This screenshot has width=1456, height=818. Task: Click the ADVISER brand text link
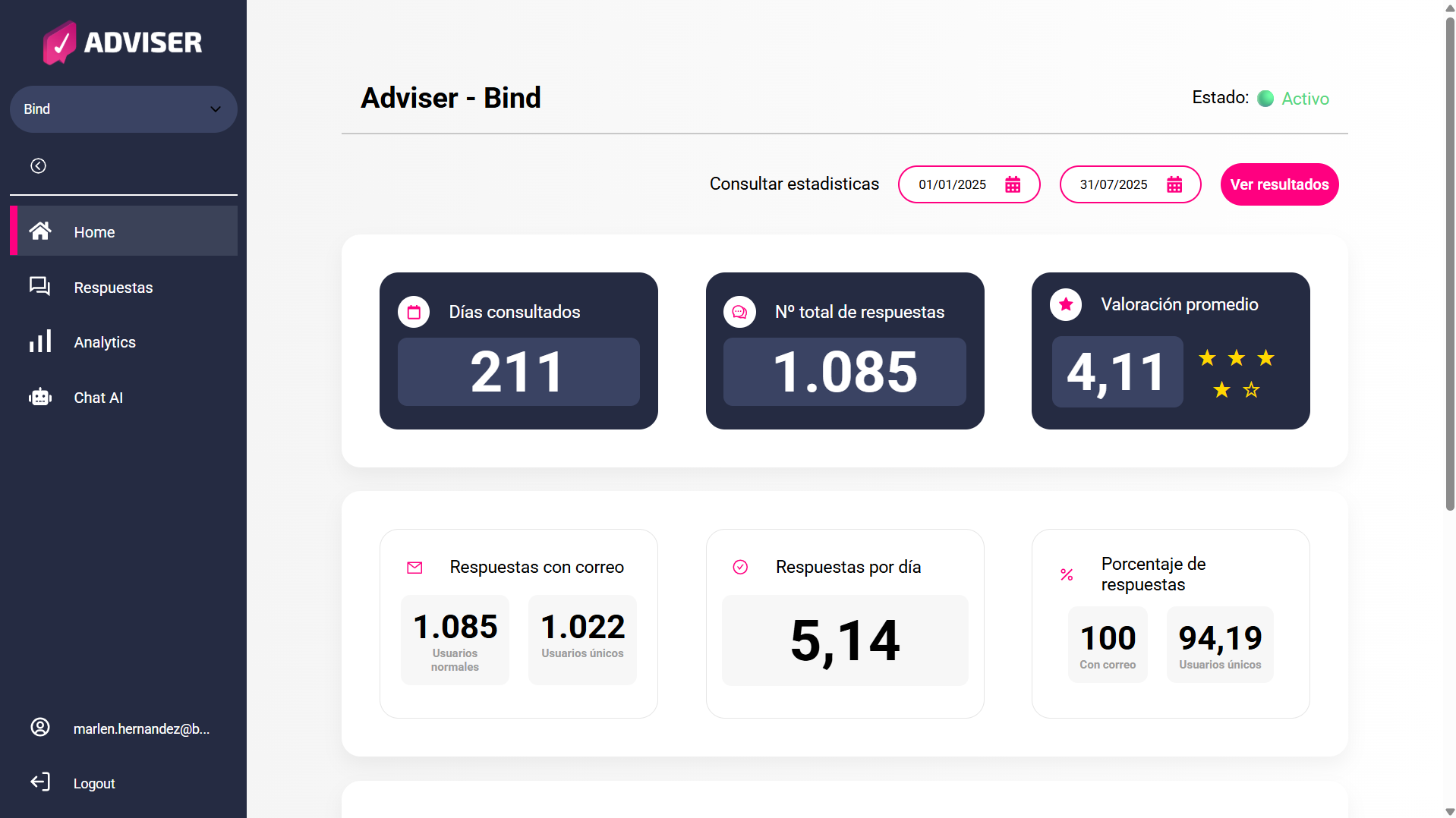click(x=143, y=42)
